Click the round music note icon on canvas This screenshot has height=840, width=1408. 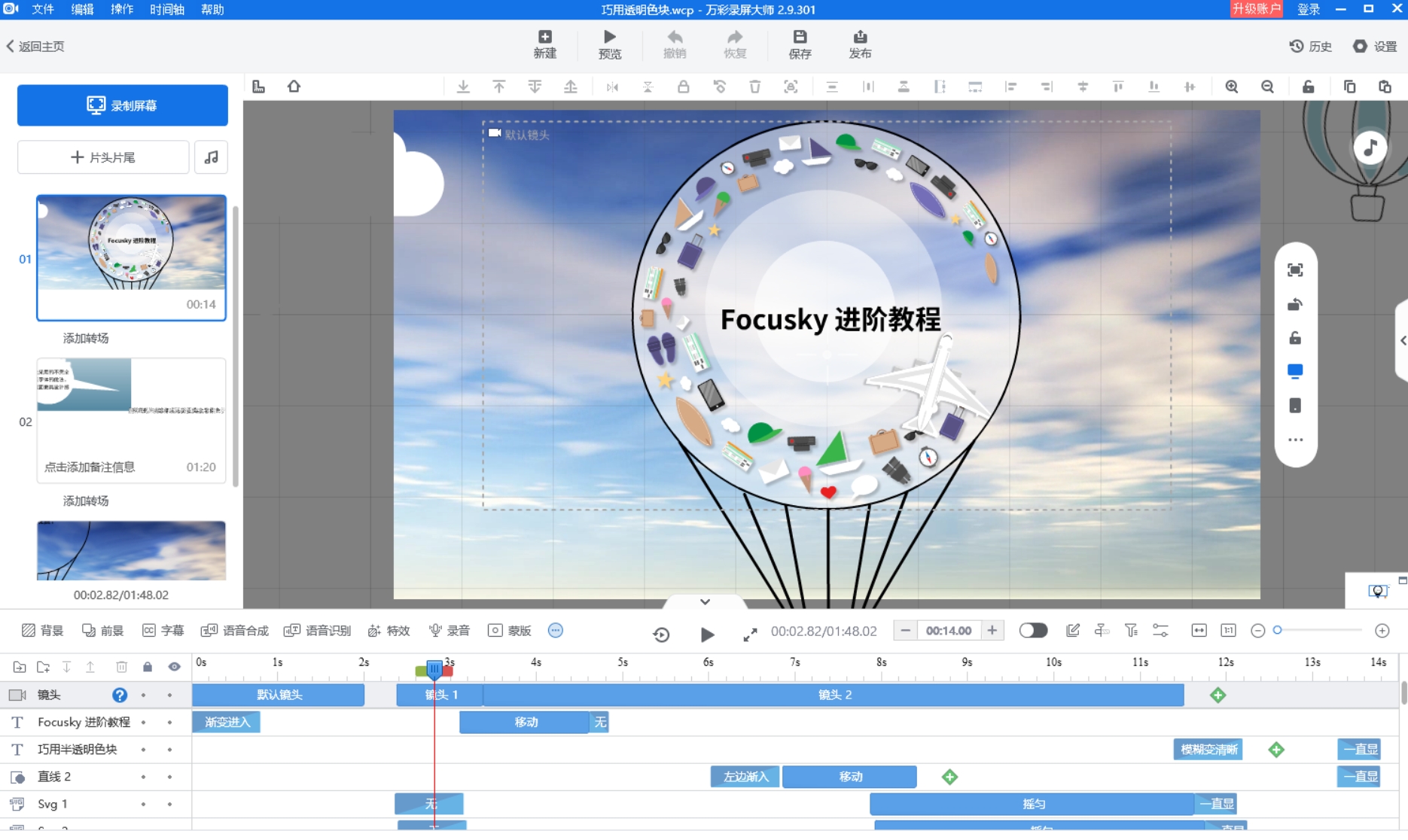tap(1370, 148)
